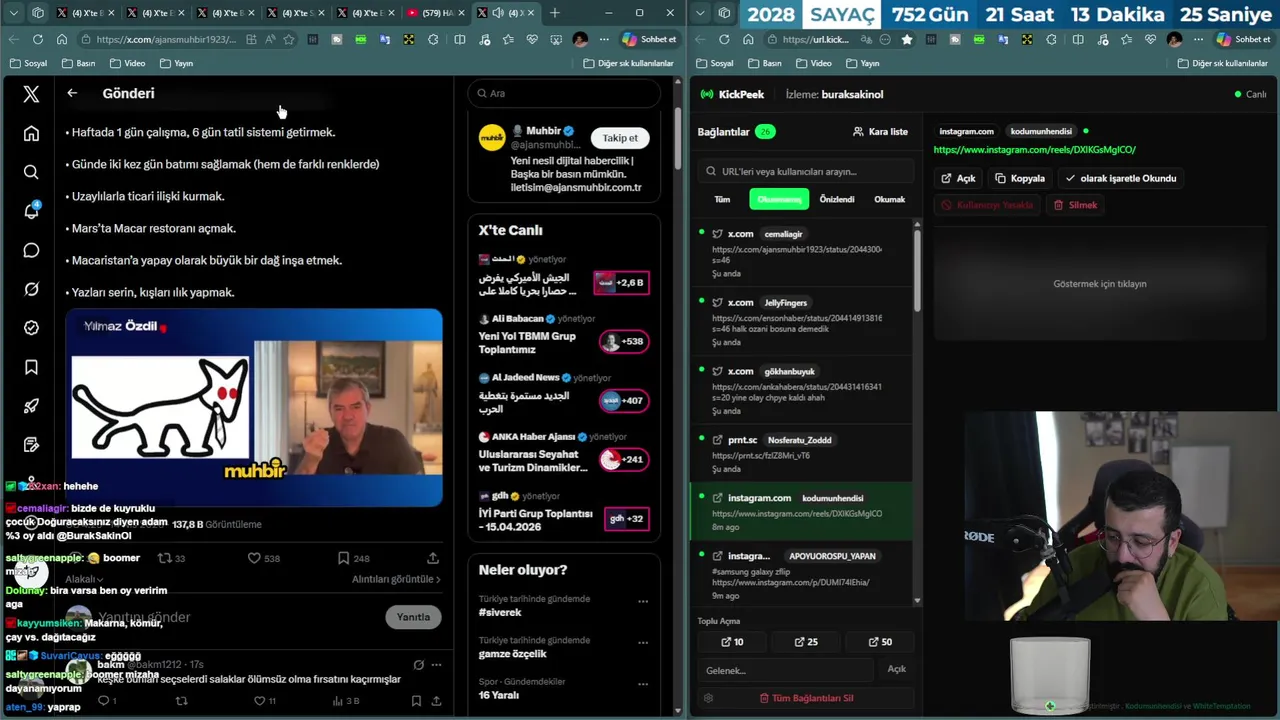Open more options for gamze özçelik trend
Viewport: 1280px width, 720px height.
tap(643, 642)
